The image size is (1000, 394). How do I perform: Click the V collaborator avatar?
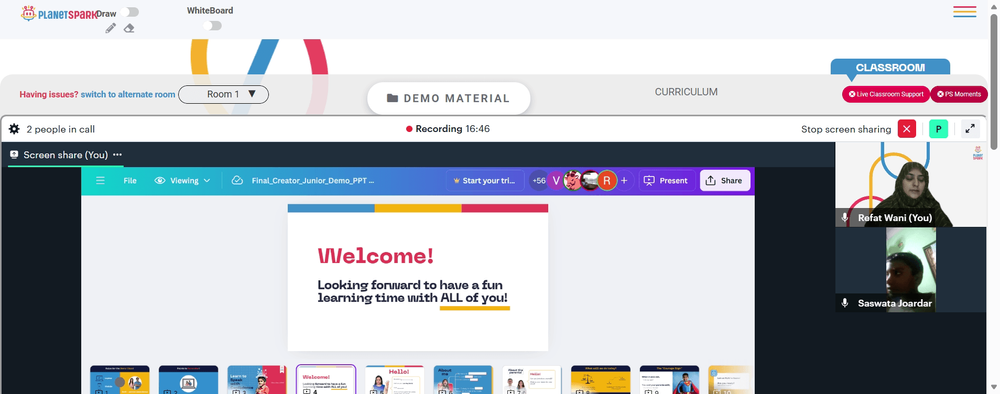[556, 180]
